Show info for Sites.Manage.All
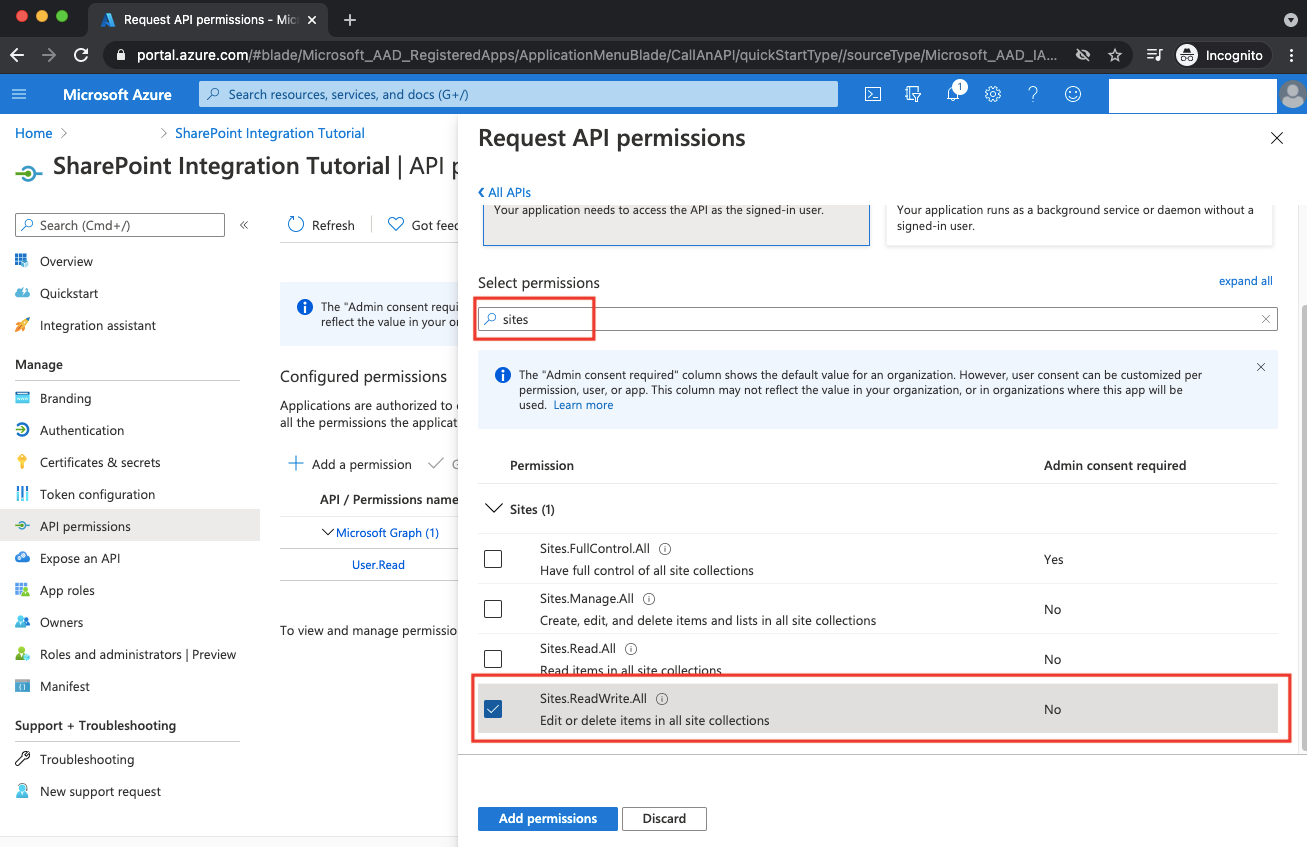 [649, 599]
